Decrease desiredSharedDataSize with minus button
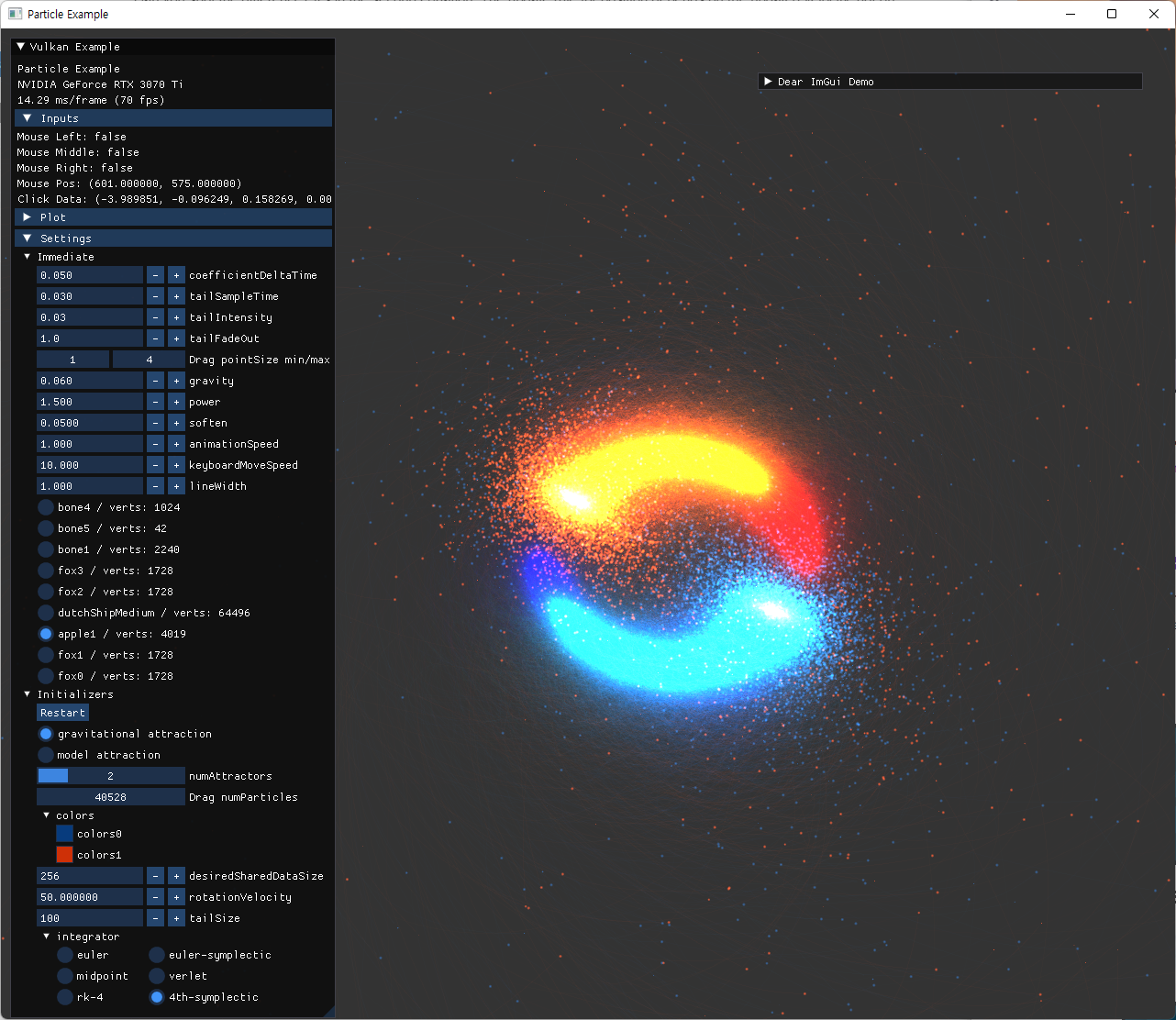1176x1020 pixels. click(155, 876)
